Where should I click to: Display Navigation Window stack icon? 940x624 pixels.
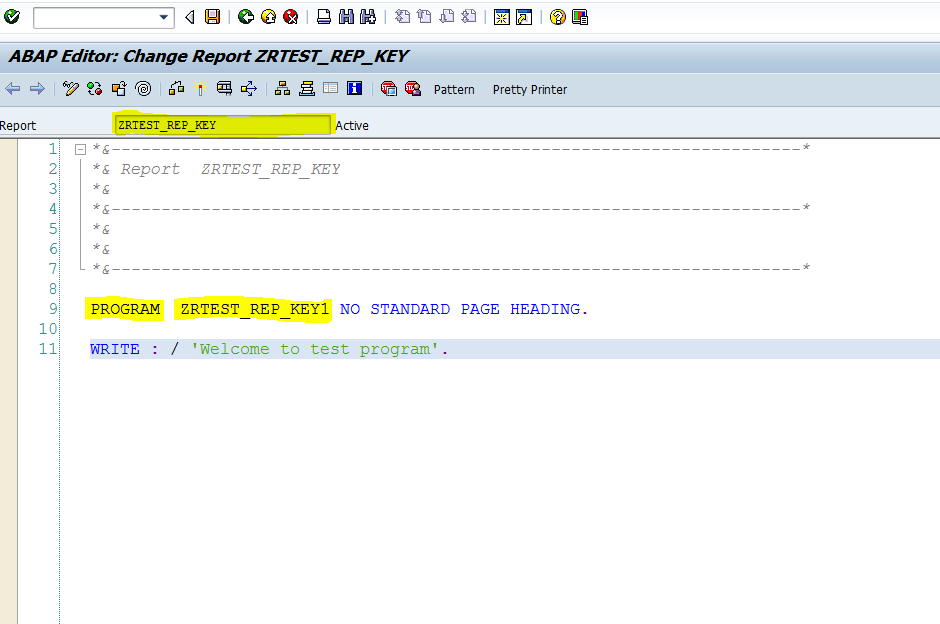307,89
